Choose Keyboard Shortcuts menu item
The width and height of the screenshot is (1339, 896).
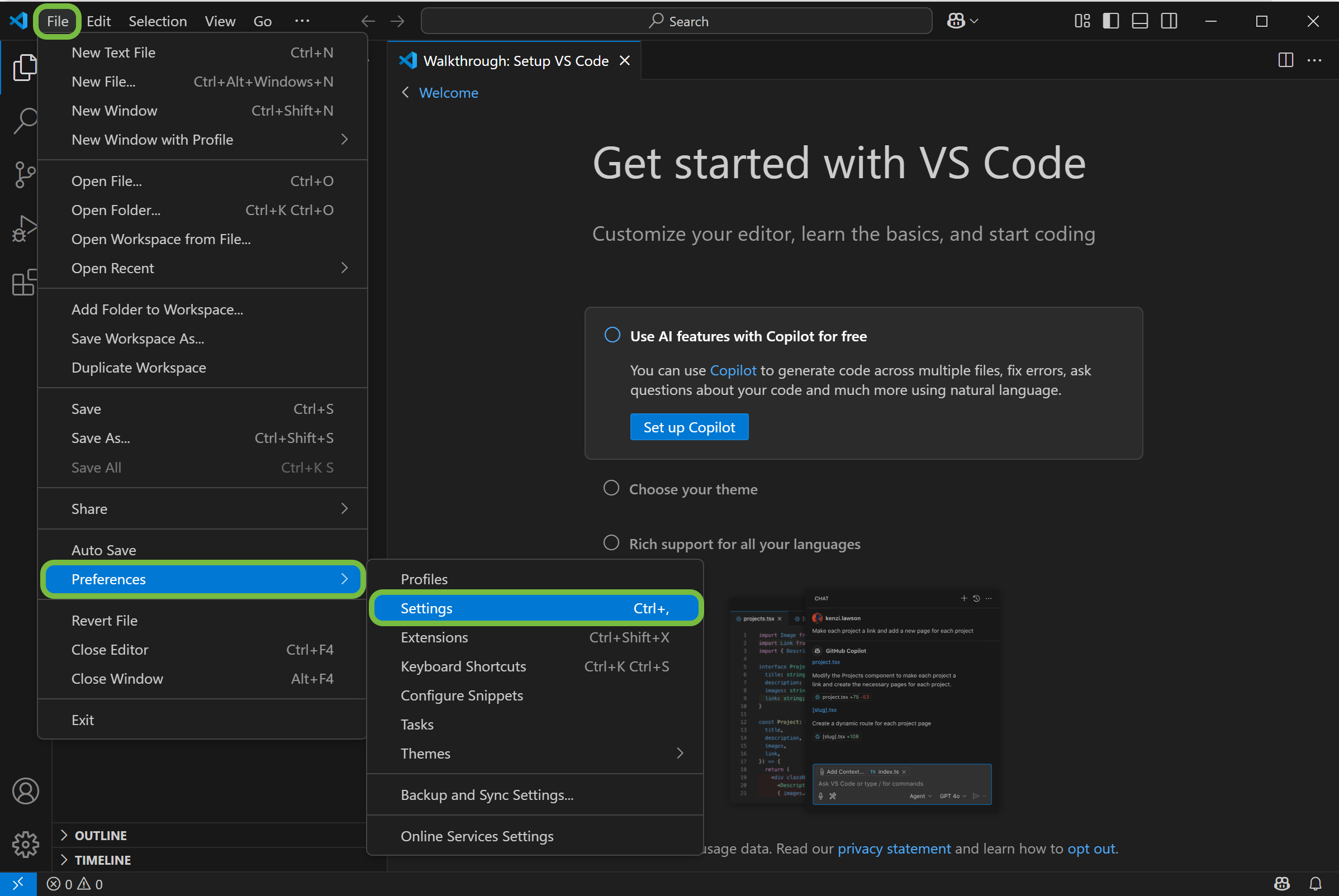pyautogui.click(x=534, y=666)
